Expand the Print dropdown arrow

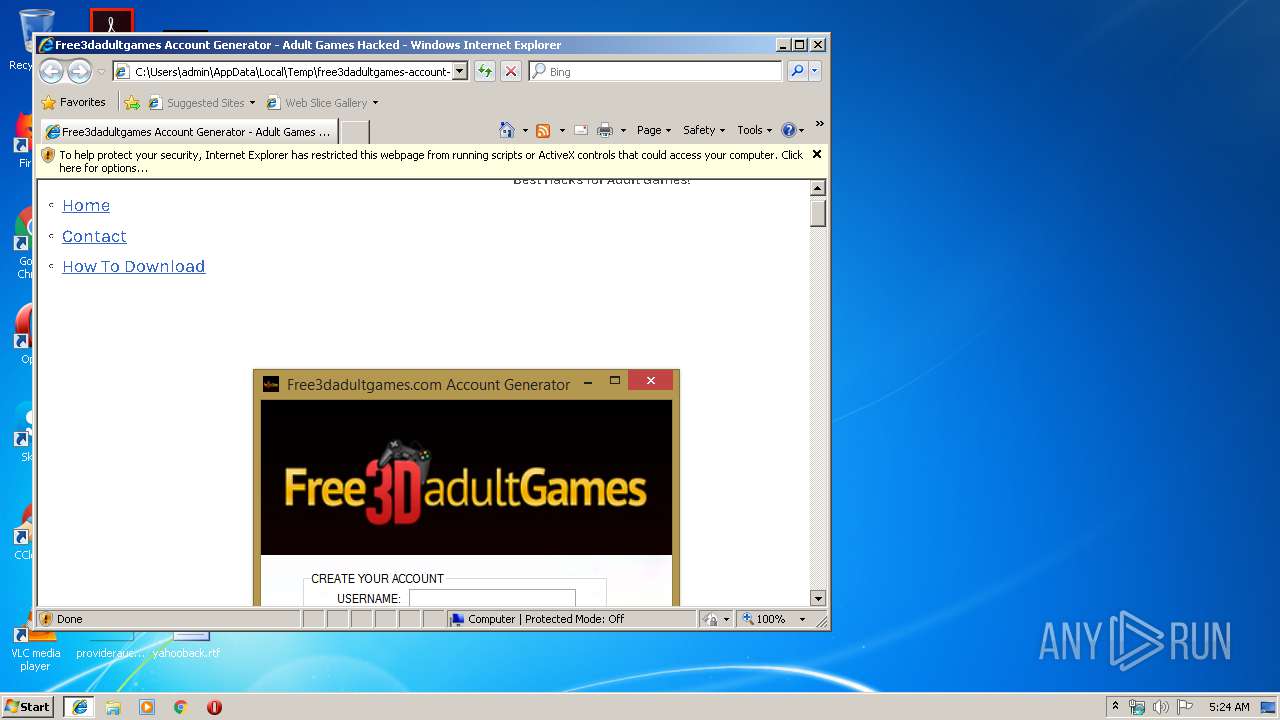623,130
